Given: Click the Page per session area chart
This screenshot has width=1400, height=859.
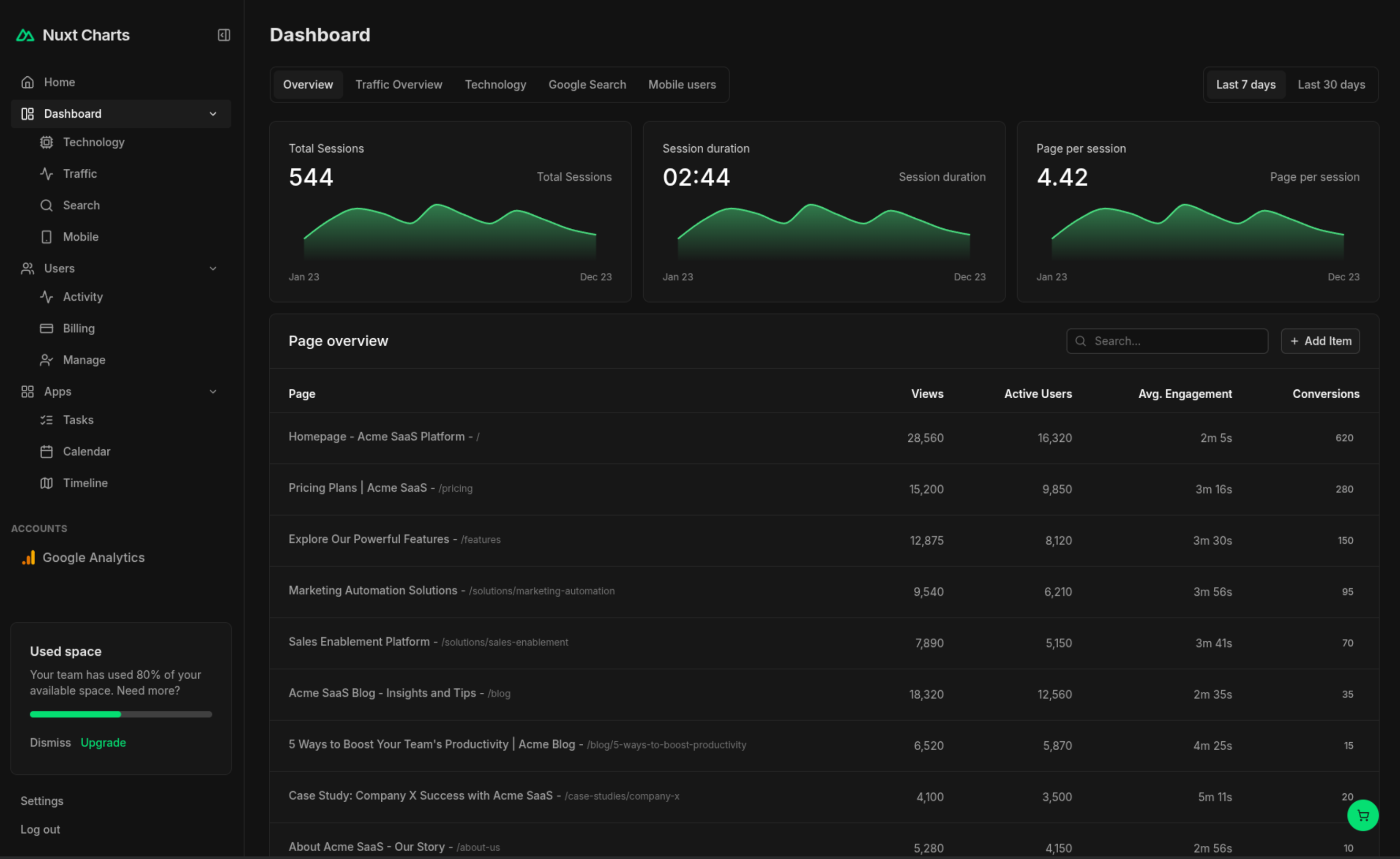Looking at the screenshot, I should click(x=1198, y=233).
